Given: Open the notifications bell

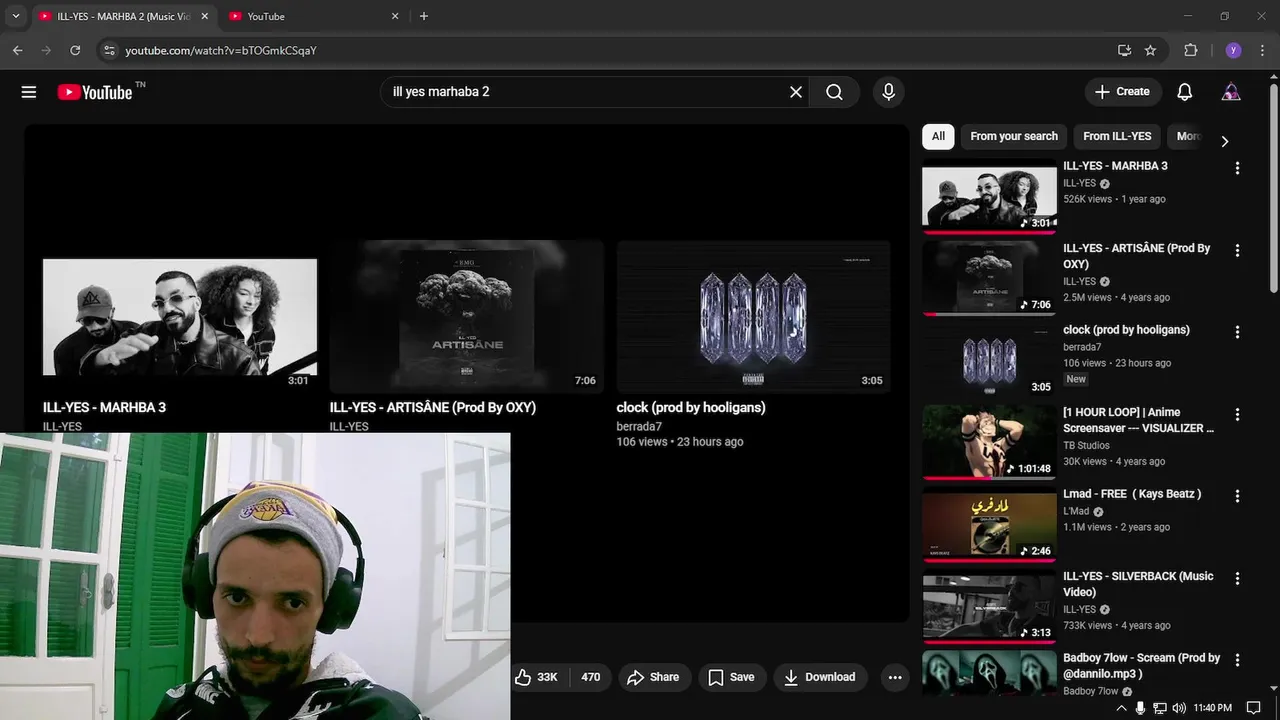Looking at the screenshot, I should 1185,92.
